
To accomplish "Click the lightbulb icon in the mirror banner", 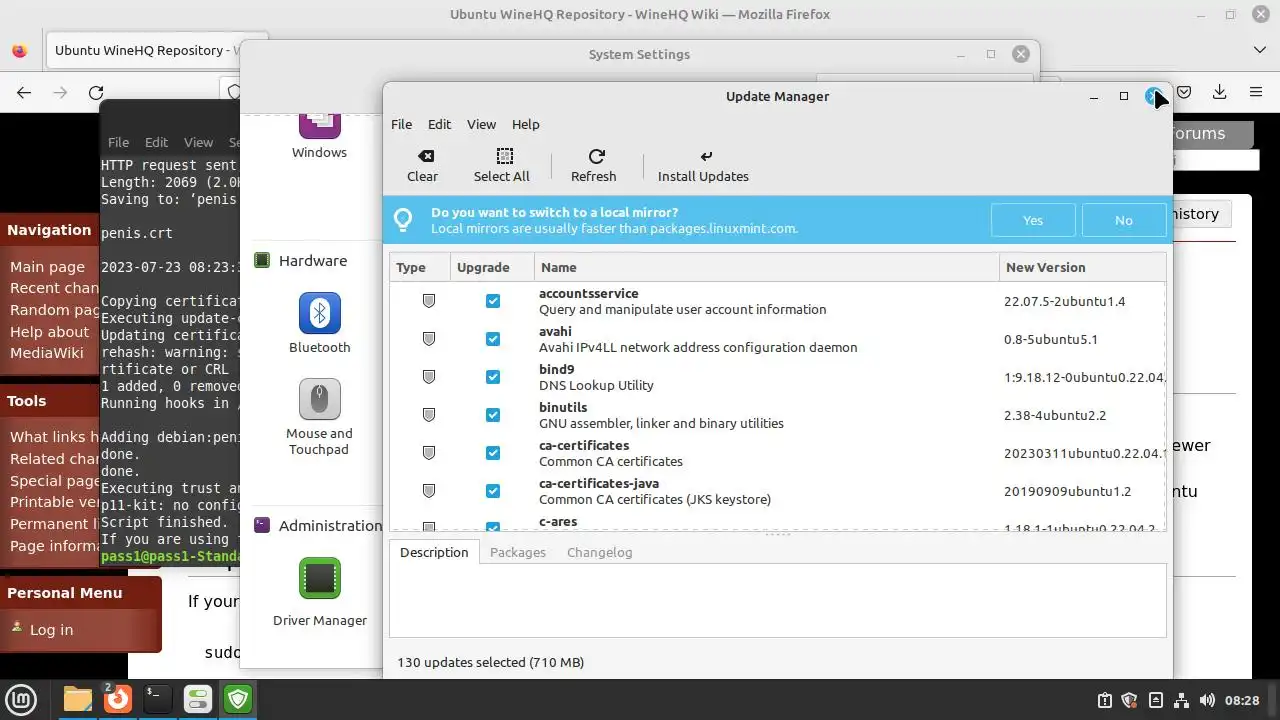I will 403,219.
